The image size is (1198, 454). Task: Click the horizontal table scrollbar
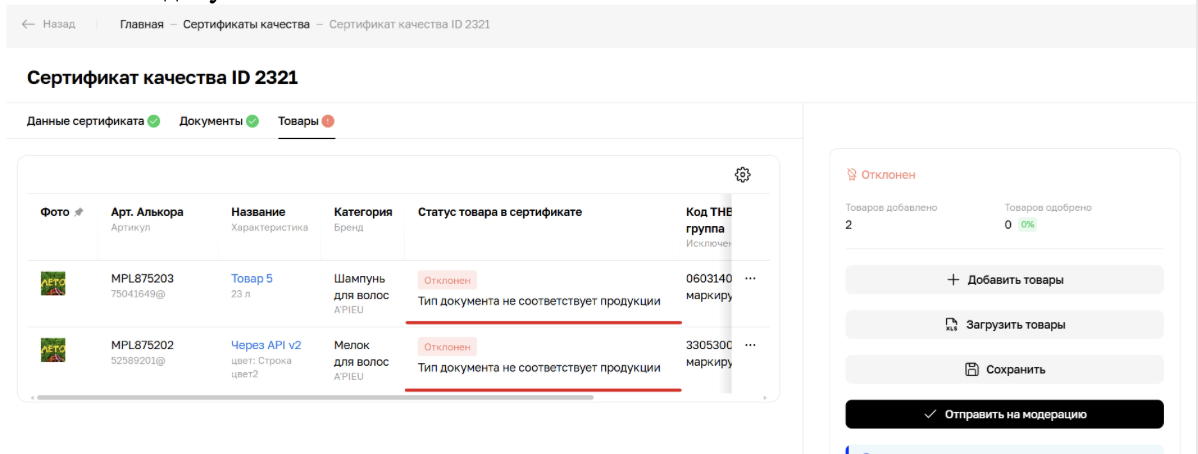tap(315, 397)
